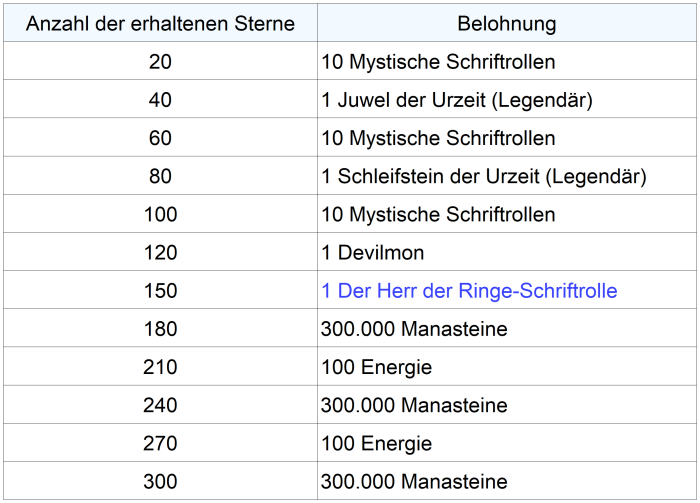Click the 100 Energie reward for 210 stars
Viewport: 700px width, 503px height.
coord(377,367)
